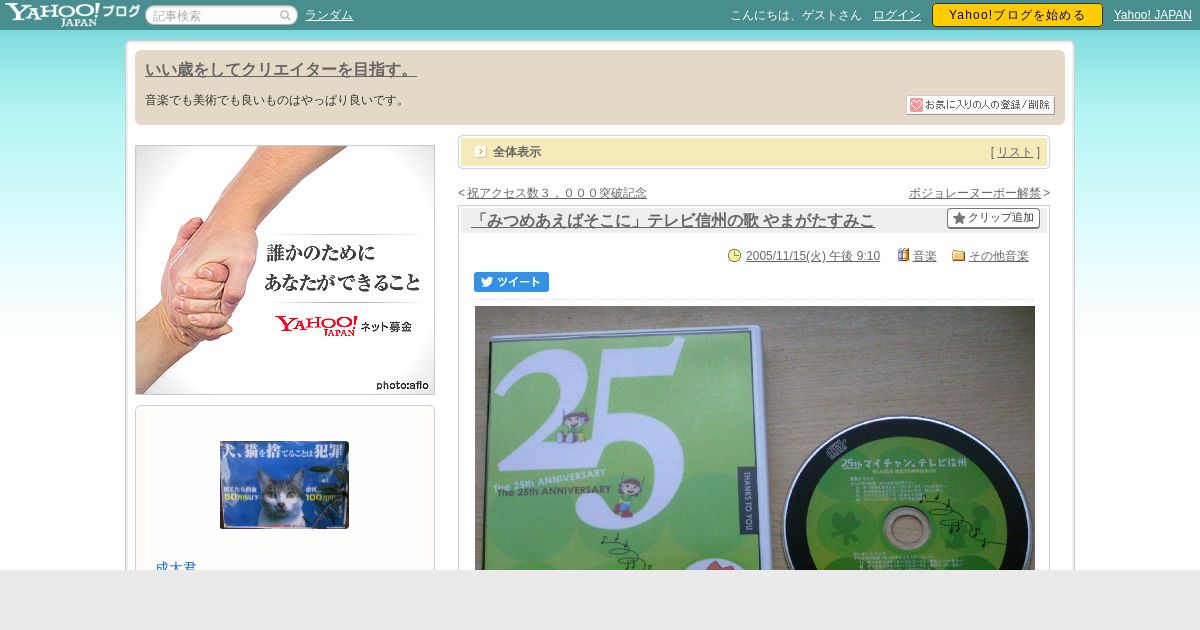
Task: Click the folder icon beside その他音楽
Action: point(958,256)
